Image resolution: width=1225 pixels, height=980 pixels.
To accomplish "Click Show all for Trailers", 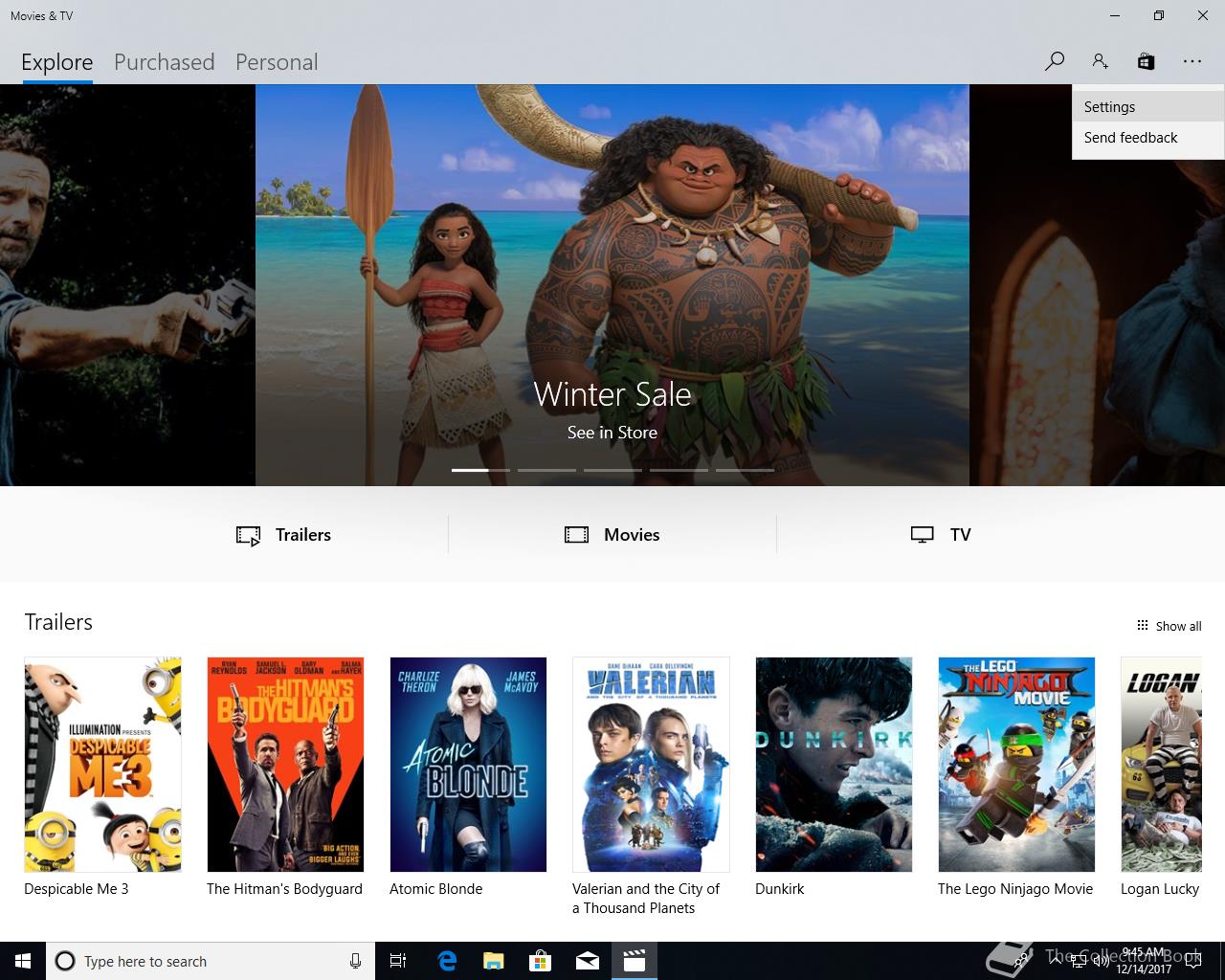I will (1169, 626).
